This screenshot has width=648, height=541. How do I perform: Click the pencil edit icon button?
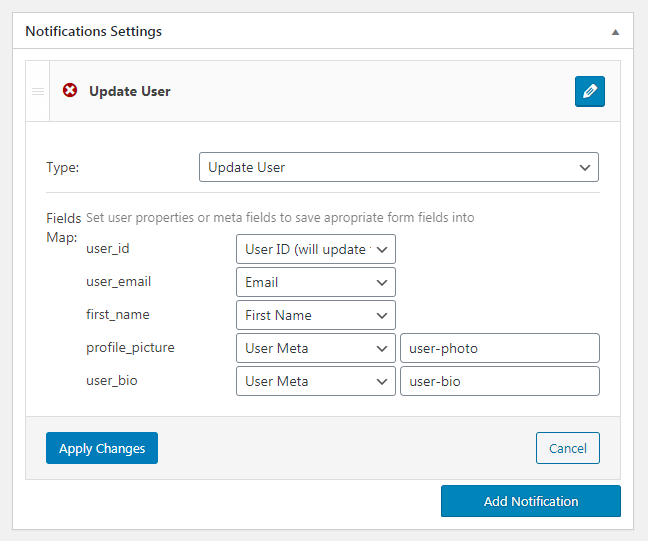pos(590,91)
